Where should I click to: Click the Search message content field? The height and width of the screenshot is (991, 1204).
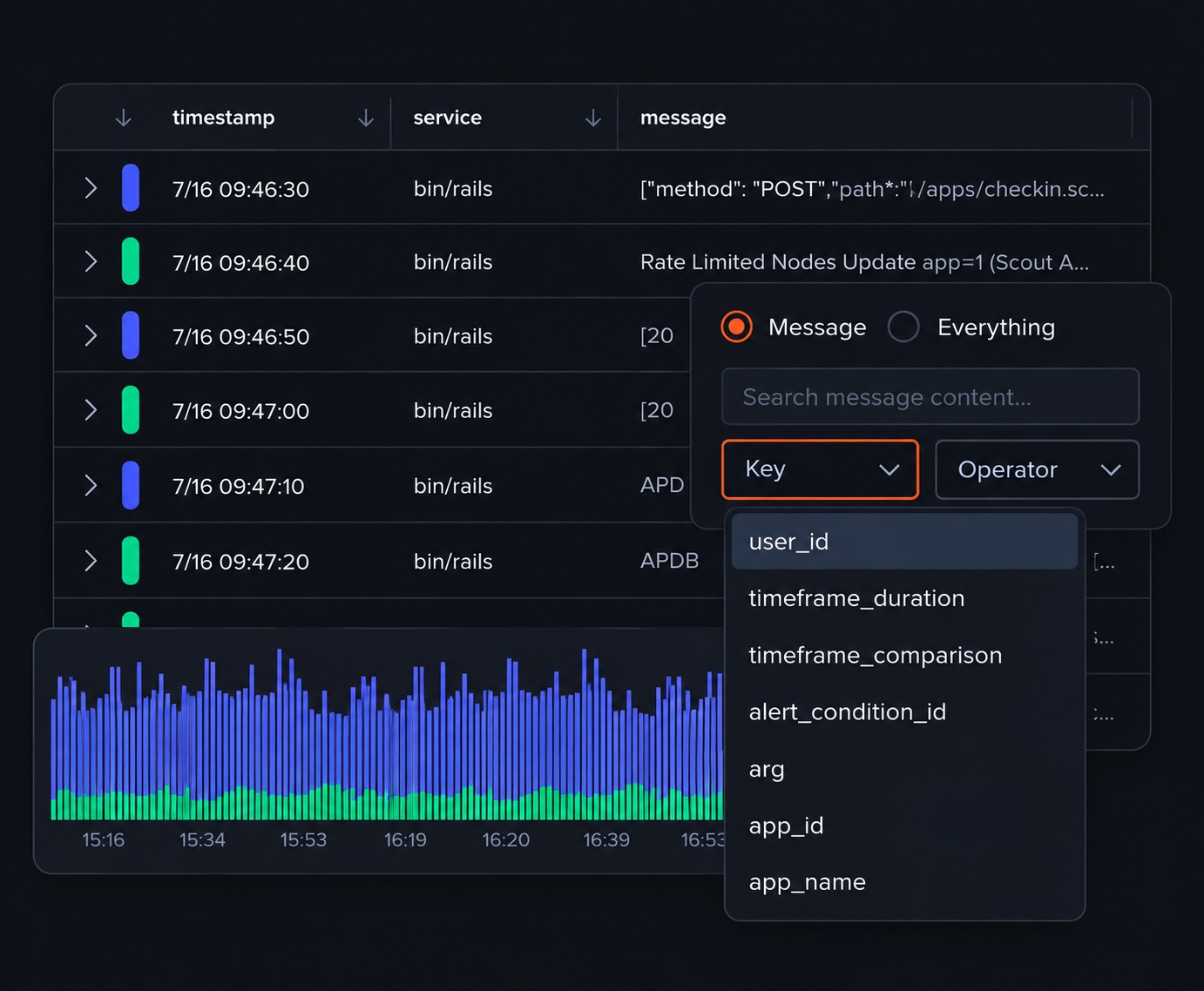point(930,396)
